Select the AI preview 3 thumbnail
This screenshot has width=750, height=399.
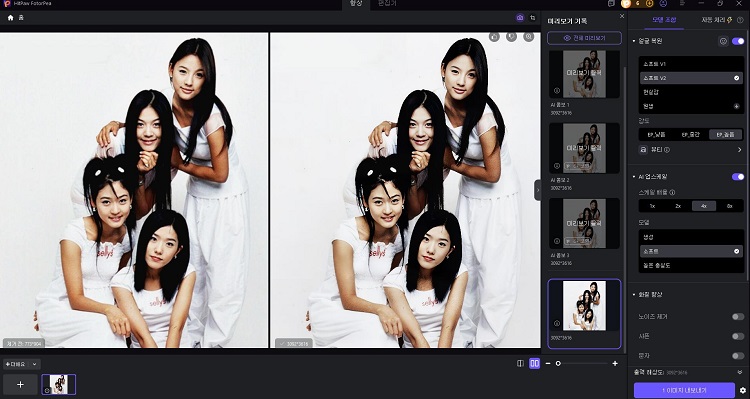coord(584,223)
